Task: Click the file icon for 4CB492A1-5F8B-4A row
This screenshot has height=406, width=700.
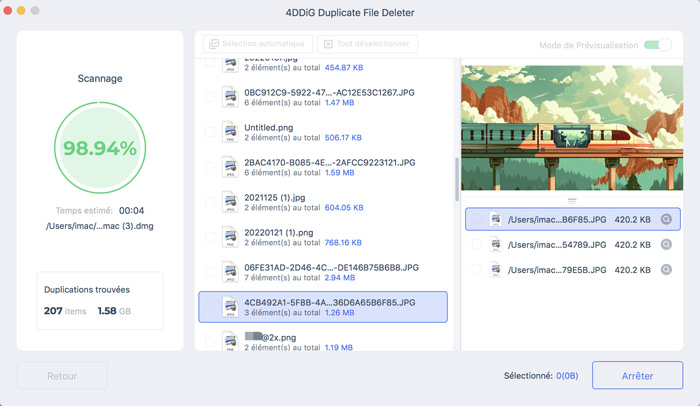Action: [x=230, y=307]
